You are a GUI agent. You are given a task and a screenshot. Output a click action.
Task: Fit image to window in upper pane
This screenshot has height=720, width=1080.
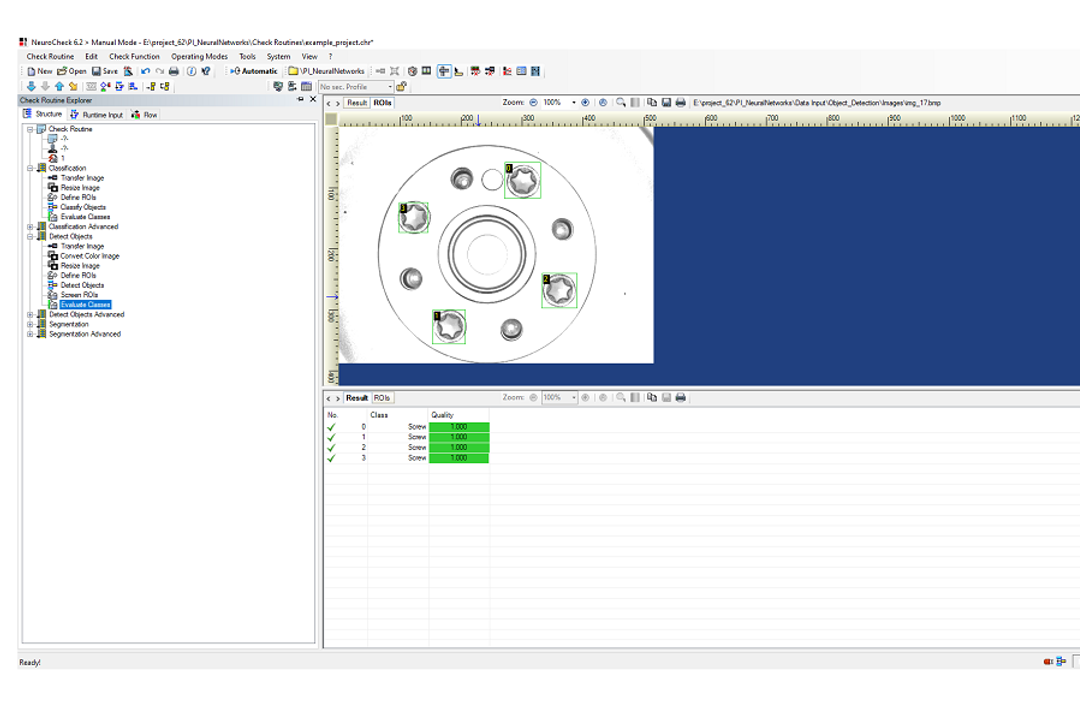coord(603,103)
